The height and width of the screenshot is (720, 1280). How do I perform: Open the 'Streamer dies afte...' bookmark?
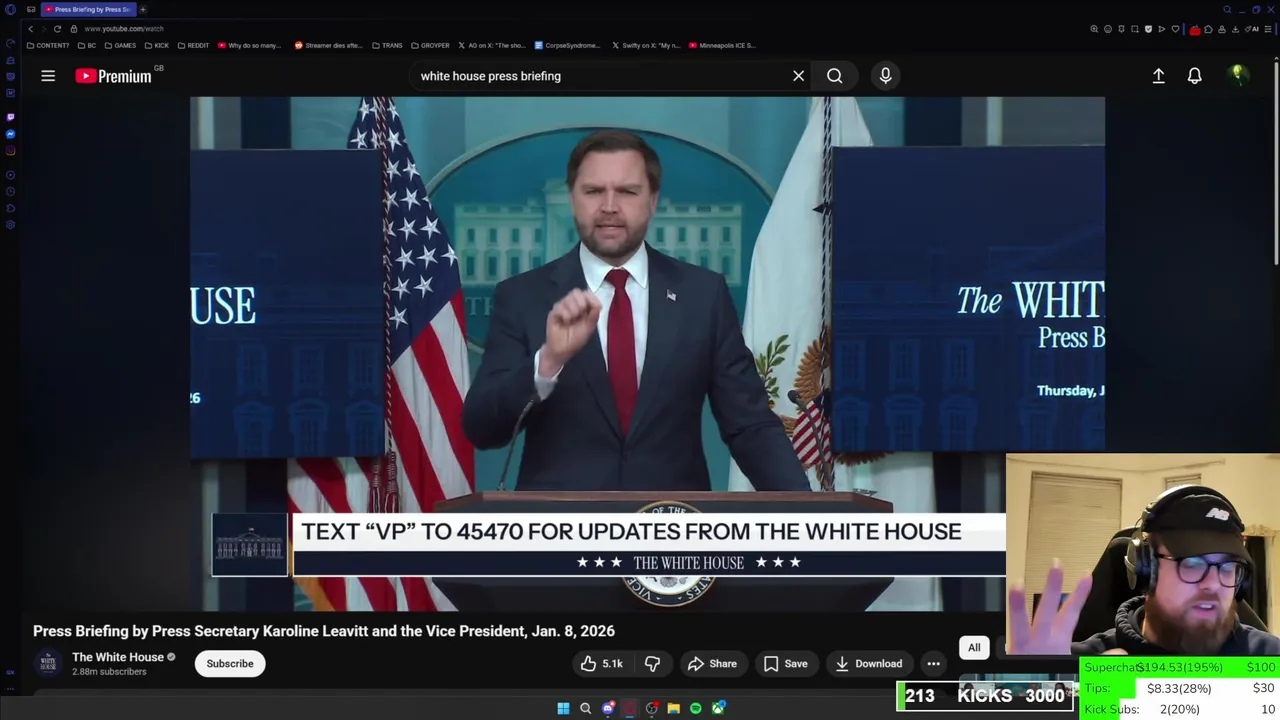(x=329, y=45)
